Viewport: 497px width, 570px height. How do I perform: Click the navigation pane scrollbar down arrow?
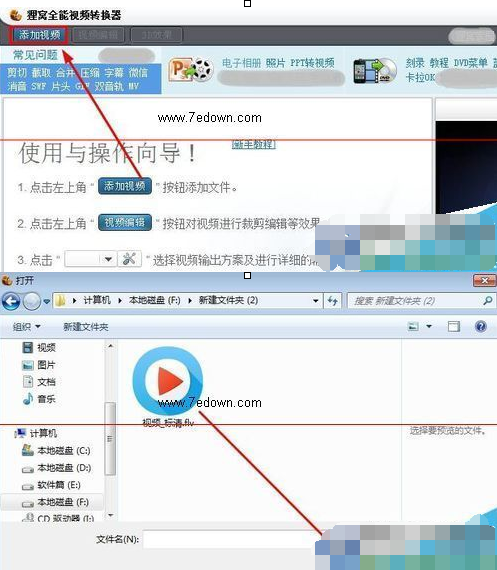point(111,515)
